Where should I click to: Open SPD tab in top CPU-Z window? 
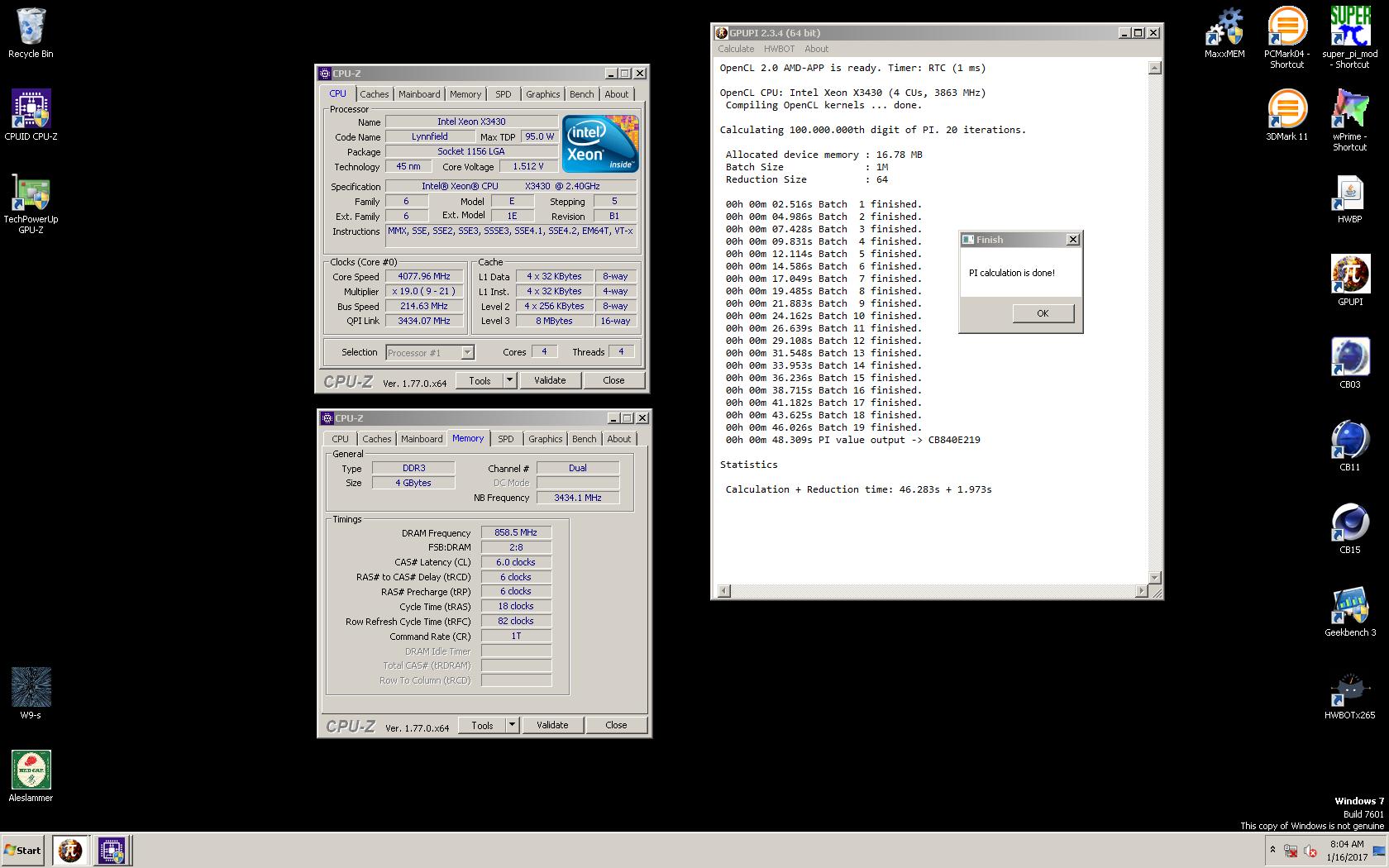coord(504,94)
